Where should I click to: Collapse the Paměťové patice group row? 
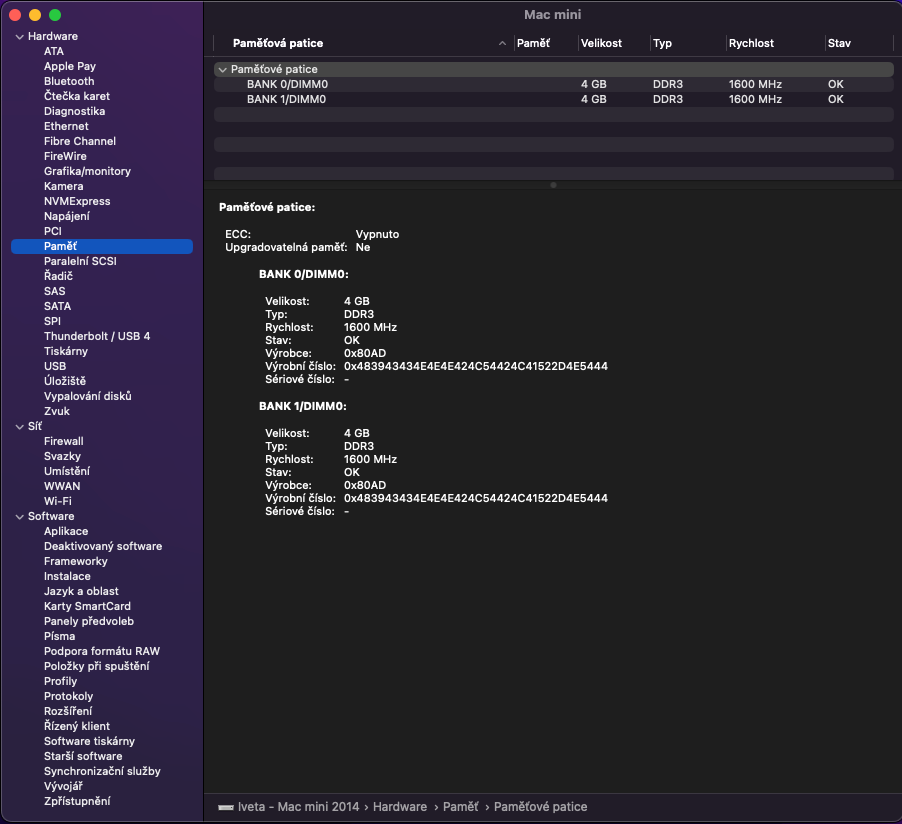(223, 70)
